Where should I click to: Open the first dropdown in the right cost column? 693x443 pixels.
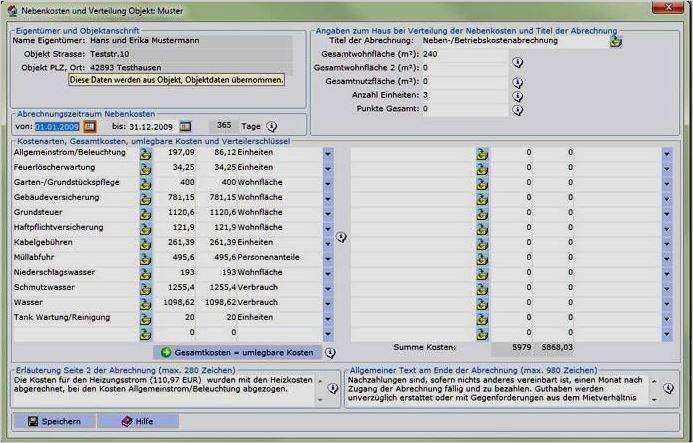tap(667, 153)
